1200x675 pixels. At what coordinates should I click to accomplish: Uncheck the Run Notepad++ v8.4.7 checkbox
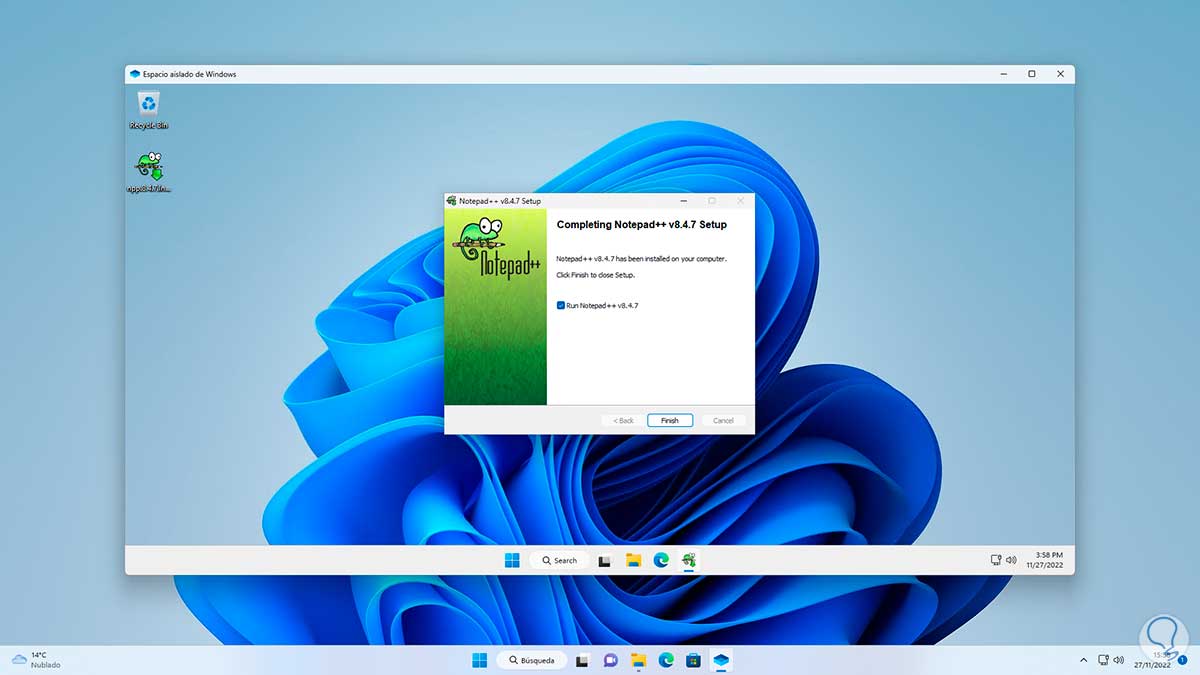[x=561, y=305]
